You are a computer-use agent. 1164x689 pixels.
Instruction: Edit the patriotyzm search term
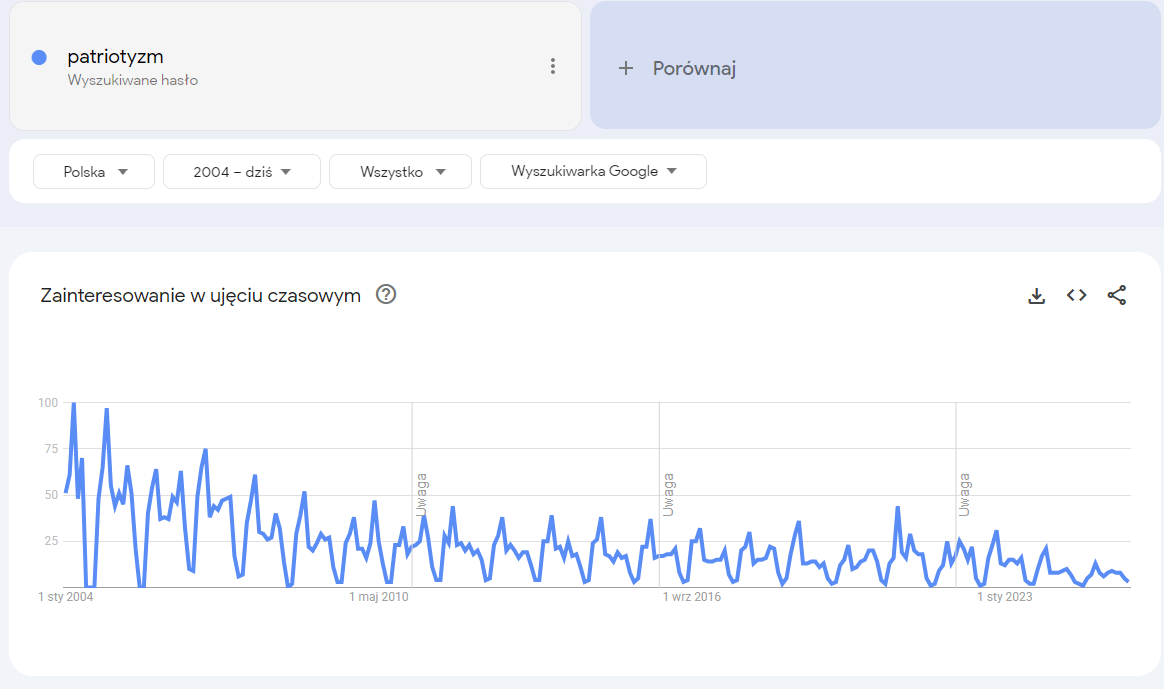[x=115, y=57]
